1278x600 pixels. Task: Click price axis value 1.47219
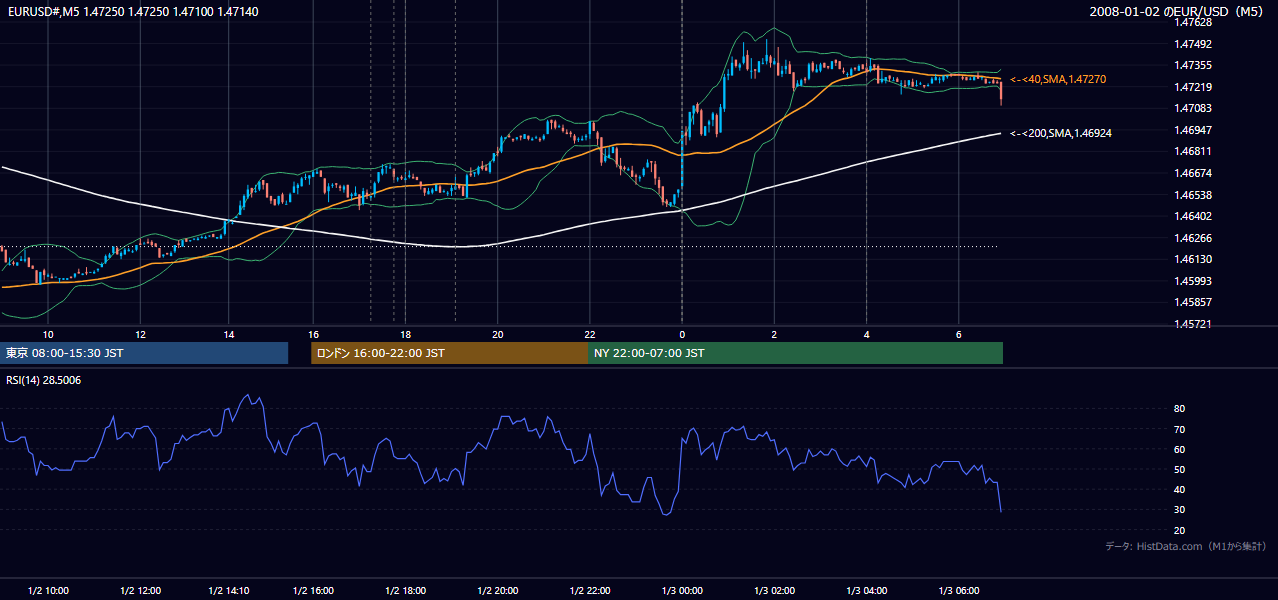point(1192,87)
